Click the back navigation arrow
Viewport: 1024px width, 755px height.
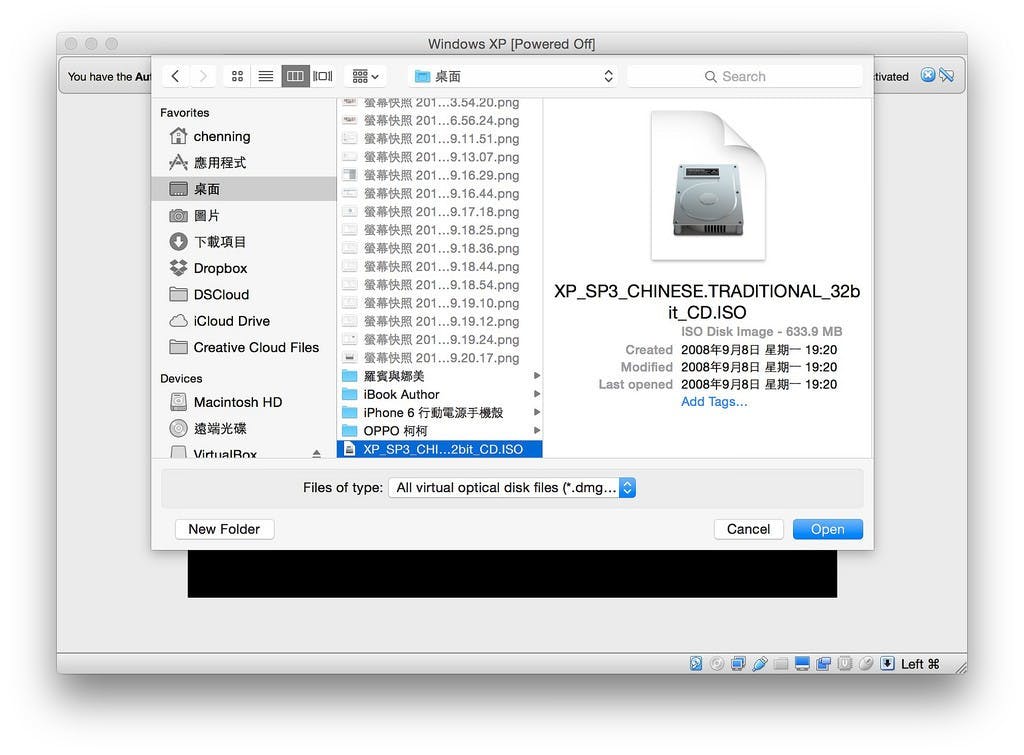tap(176, 76)
